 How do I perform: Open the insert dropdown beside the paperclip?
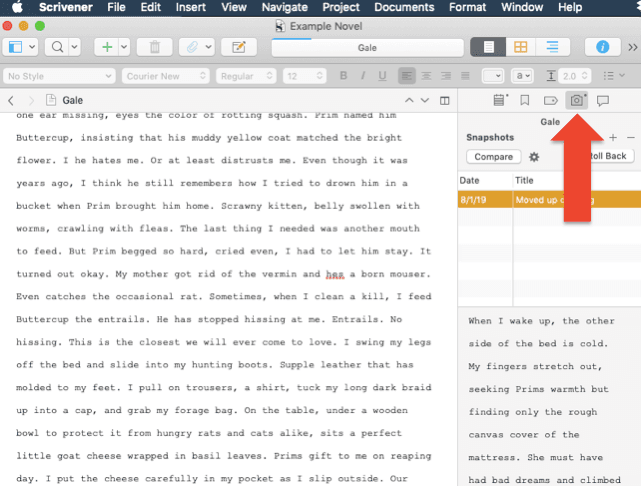(208, 47)
